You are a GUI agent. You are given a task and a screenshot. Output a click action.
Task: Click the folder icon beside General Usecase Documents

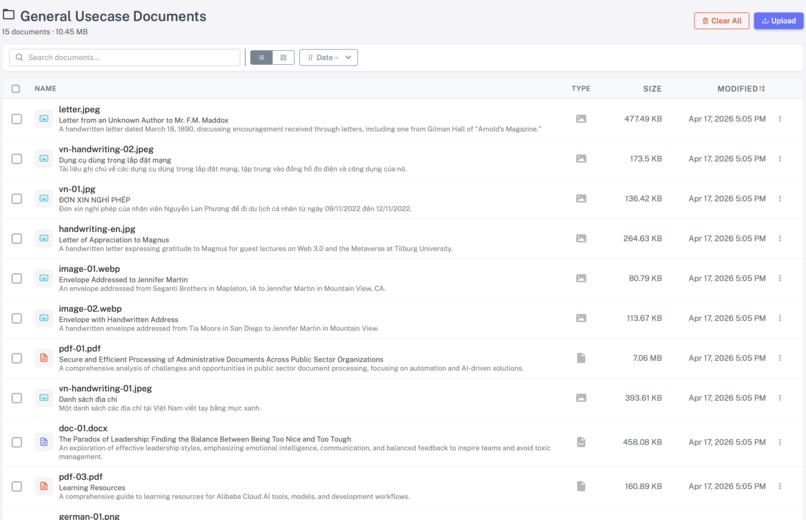pos(9,15)
